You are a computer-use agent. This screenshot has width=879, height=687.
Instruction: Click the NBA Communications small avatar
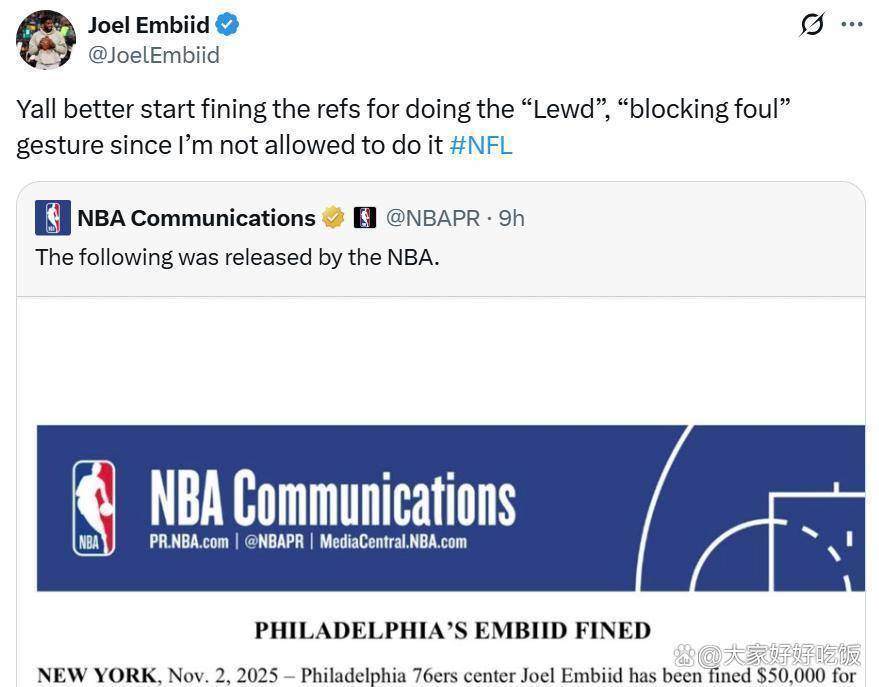pos(52,218)
